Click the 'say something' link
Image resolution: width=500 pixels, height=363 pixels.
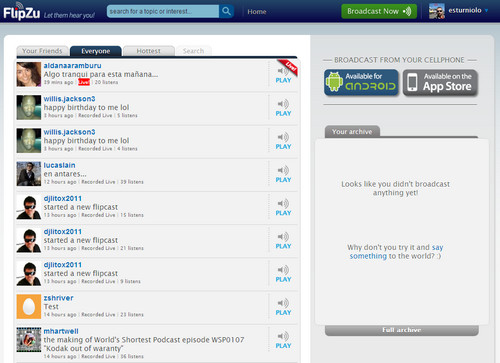(396, 252)
